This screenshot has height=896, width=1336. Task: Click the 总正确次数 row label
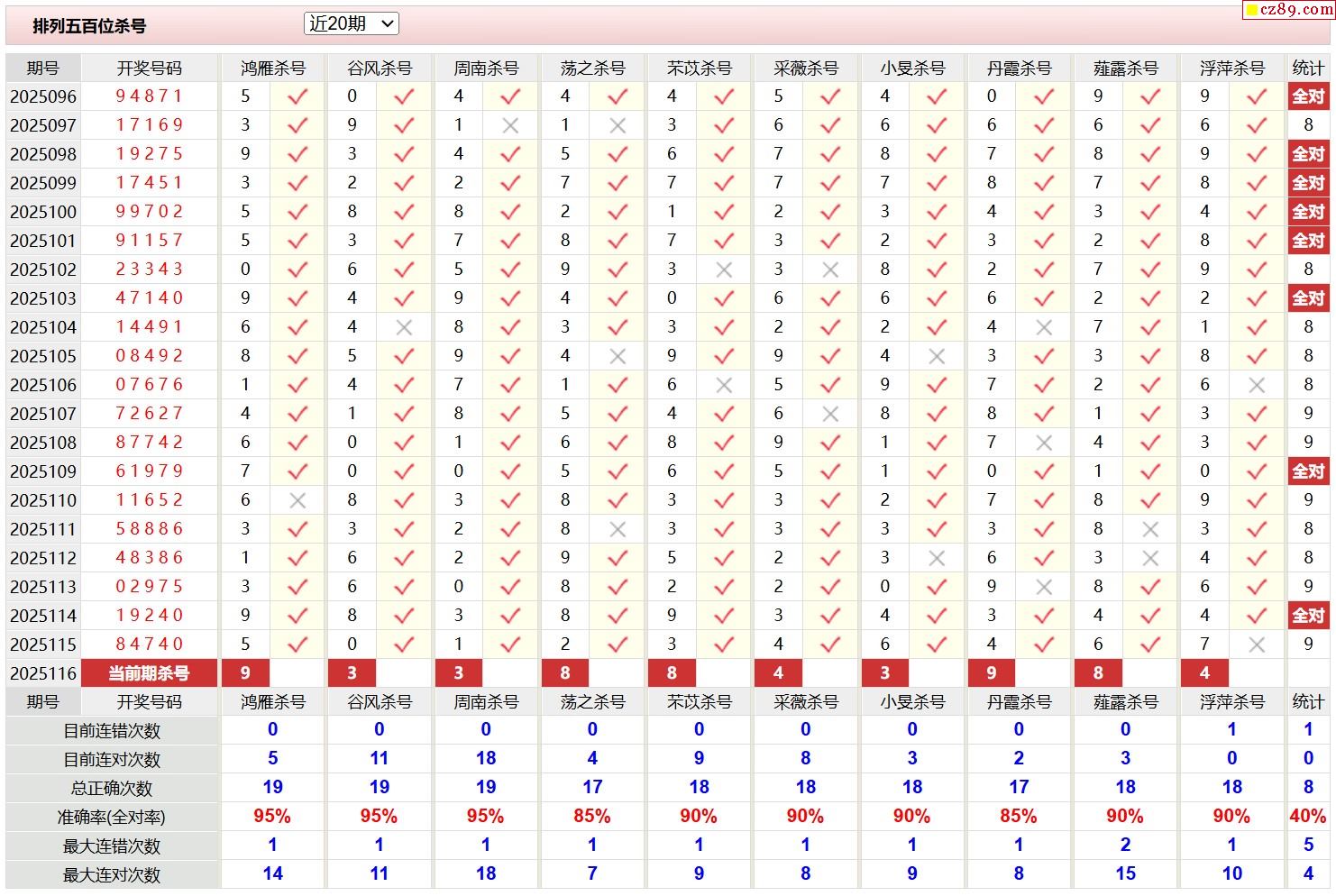[112, 789]
